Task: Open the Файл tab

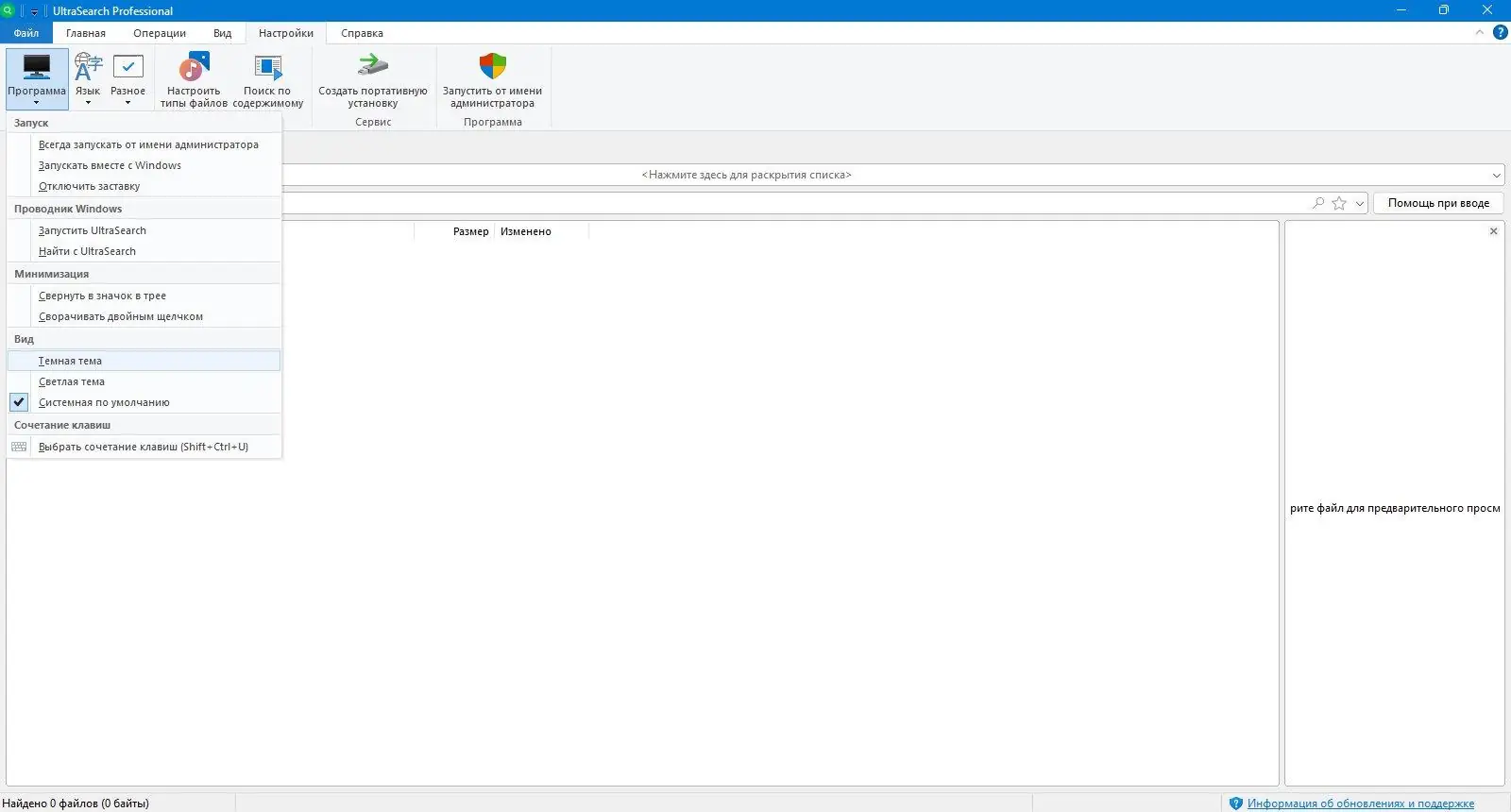Action: [26, 33]
